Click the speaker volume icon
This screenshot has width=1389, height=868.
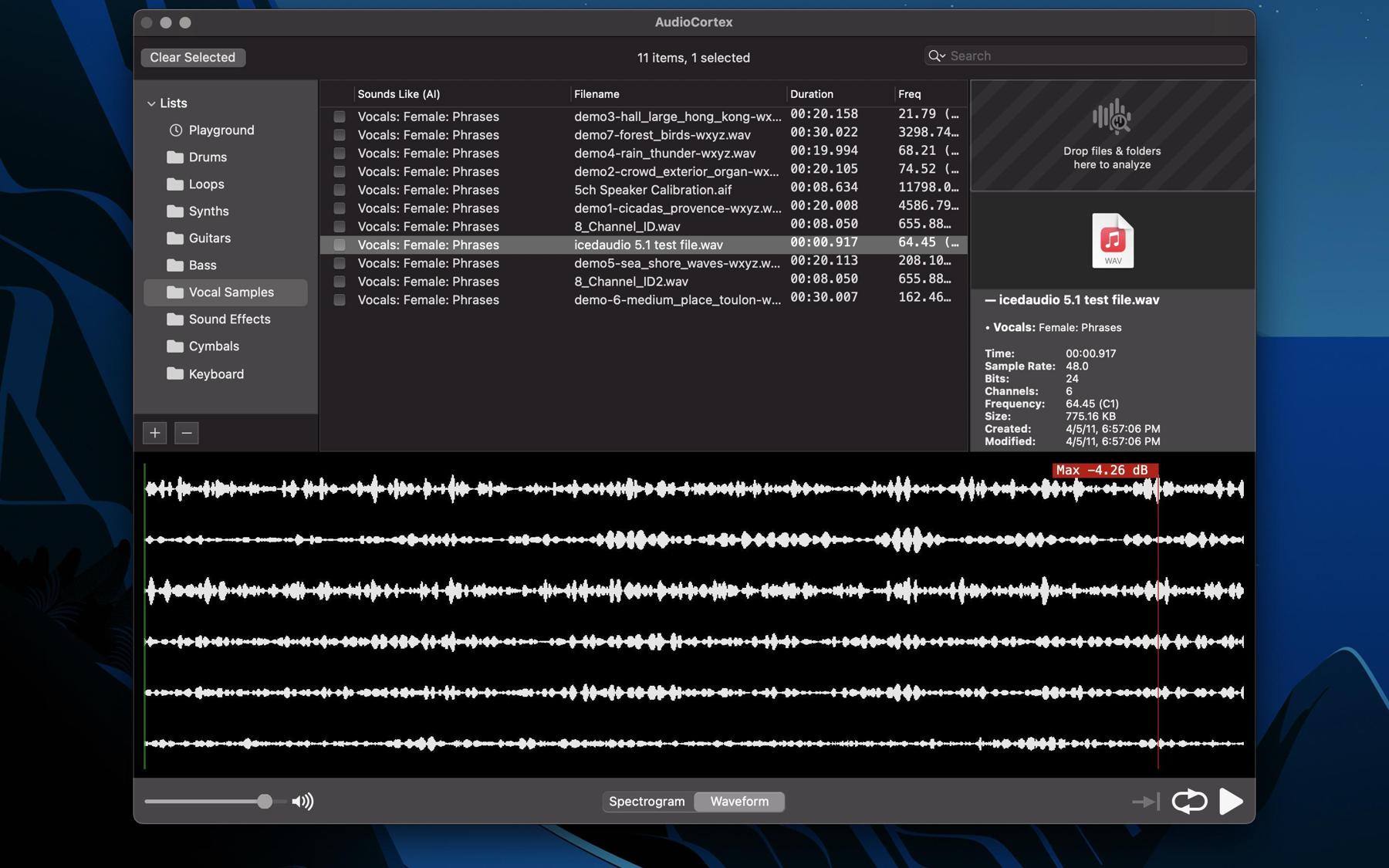302,802
